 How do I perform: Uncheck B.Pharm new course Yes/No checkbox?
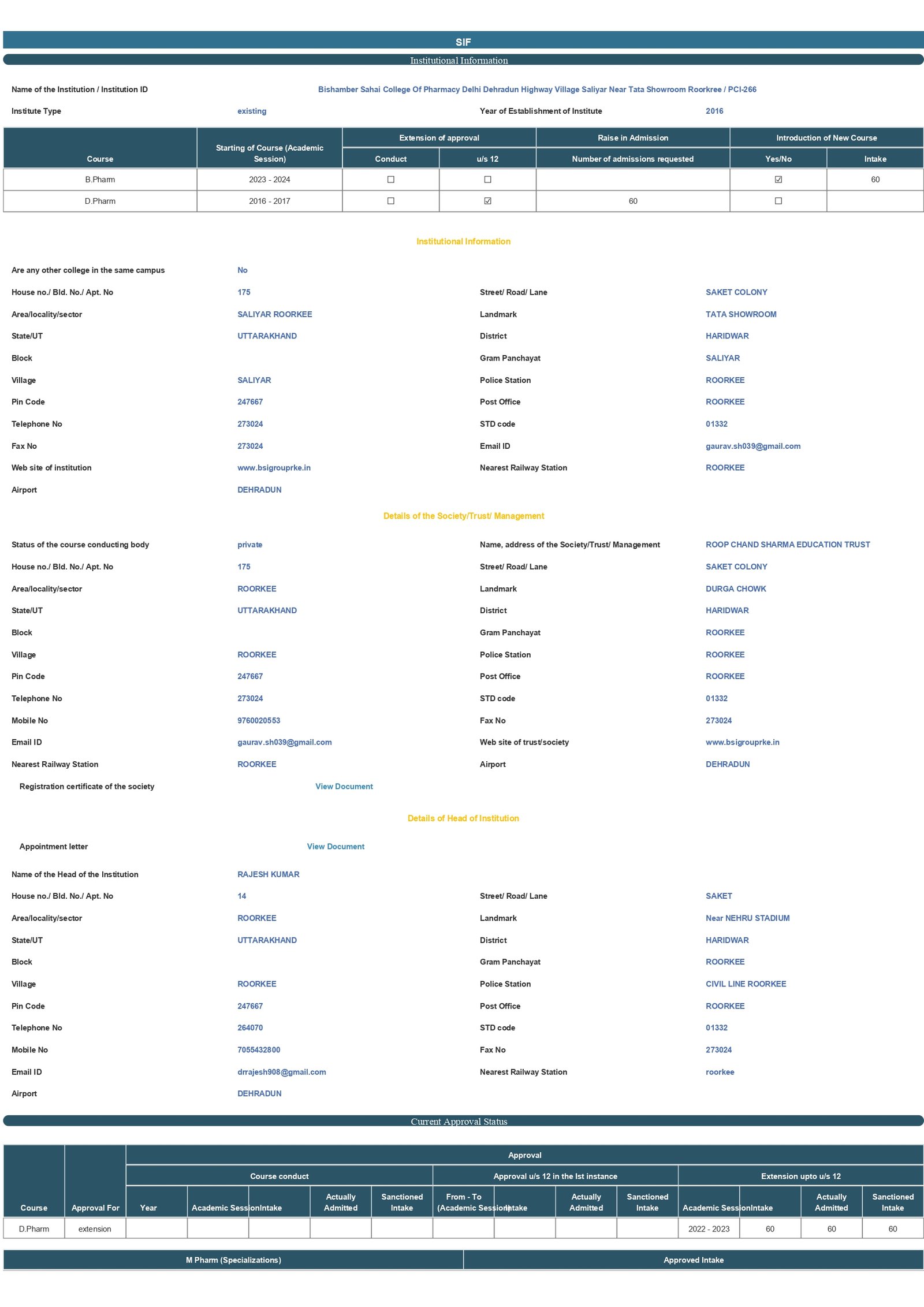pos(778,180)
